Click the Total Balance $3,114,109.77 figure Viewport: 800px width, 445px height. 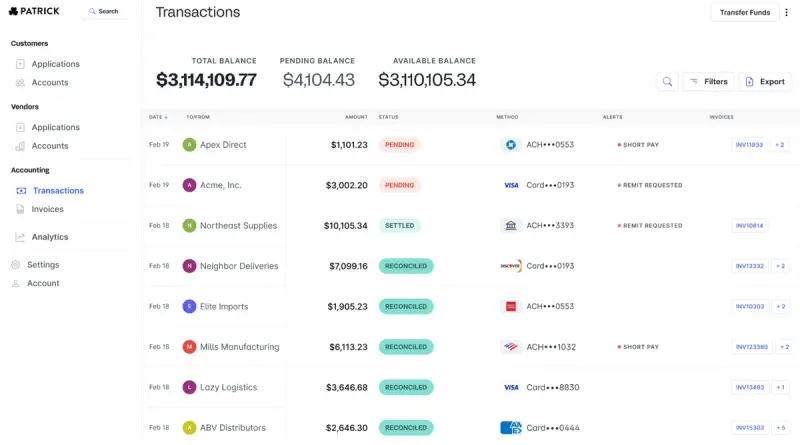[x=206, y=80]
